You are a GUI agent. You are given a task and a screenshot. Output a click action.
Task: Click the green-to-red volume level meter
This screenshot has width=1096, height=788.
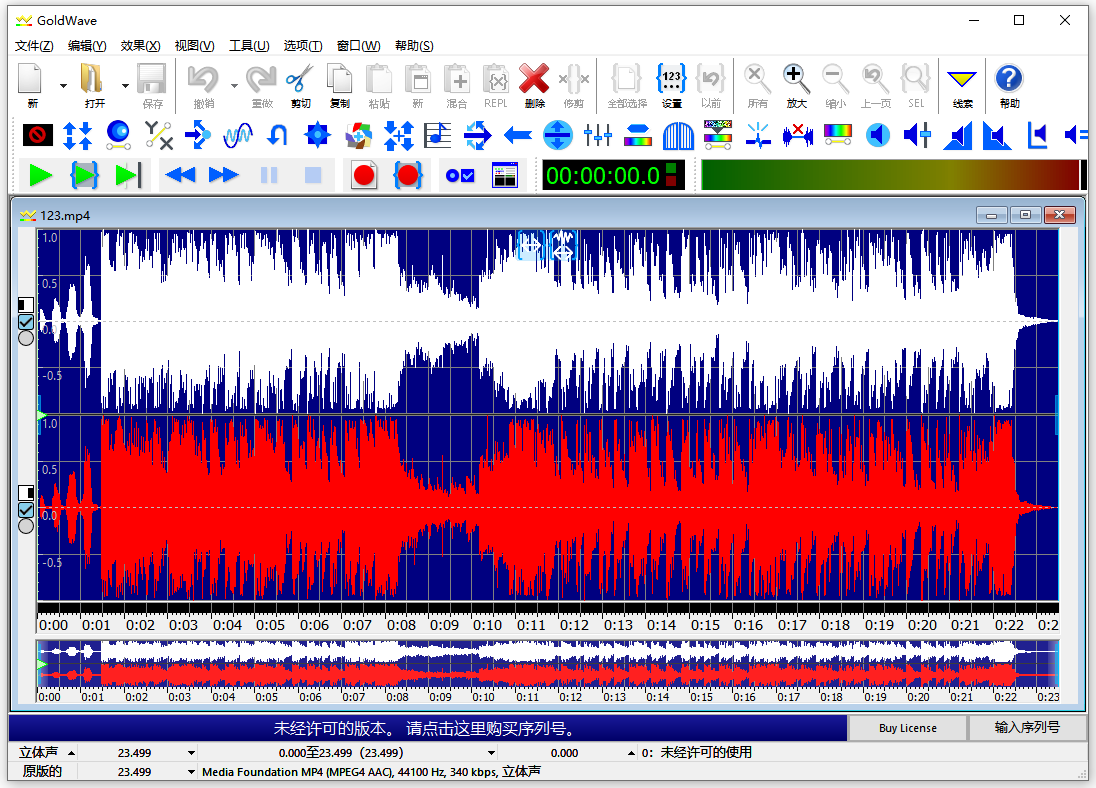tap(890, 175)
